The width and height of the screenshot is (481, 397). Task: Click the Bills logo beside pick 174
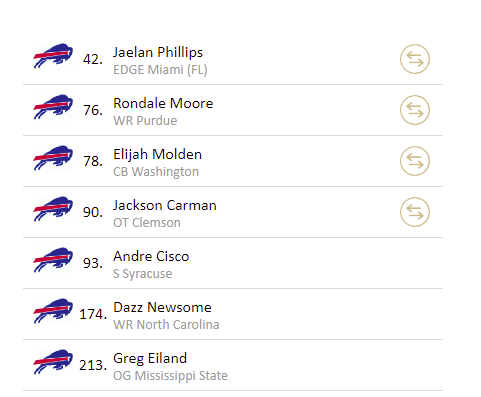pyautogui.click(x=53, y=311)
